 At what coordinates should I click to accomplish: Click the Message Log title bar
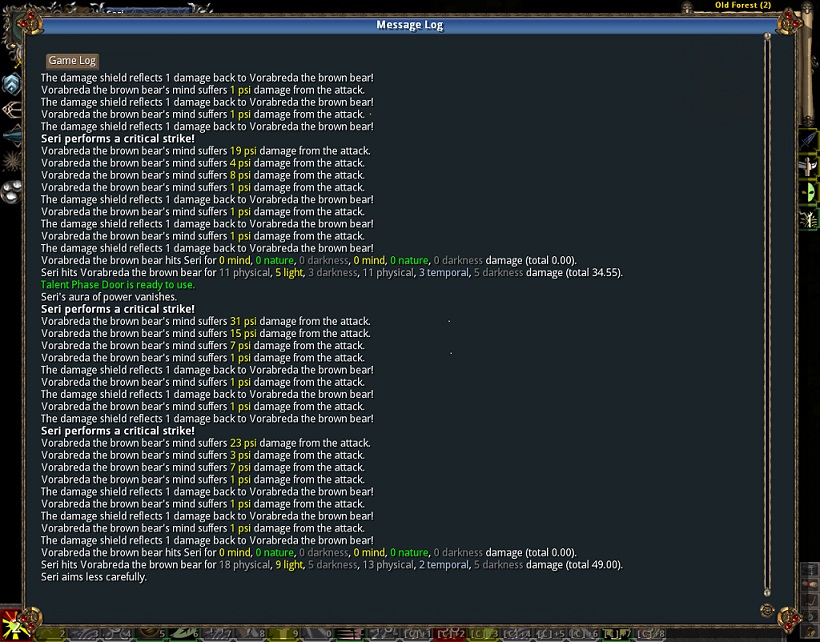pos(410,25)
